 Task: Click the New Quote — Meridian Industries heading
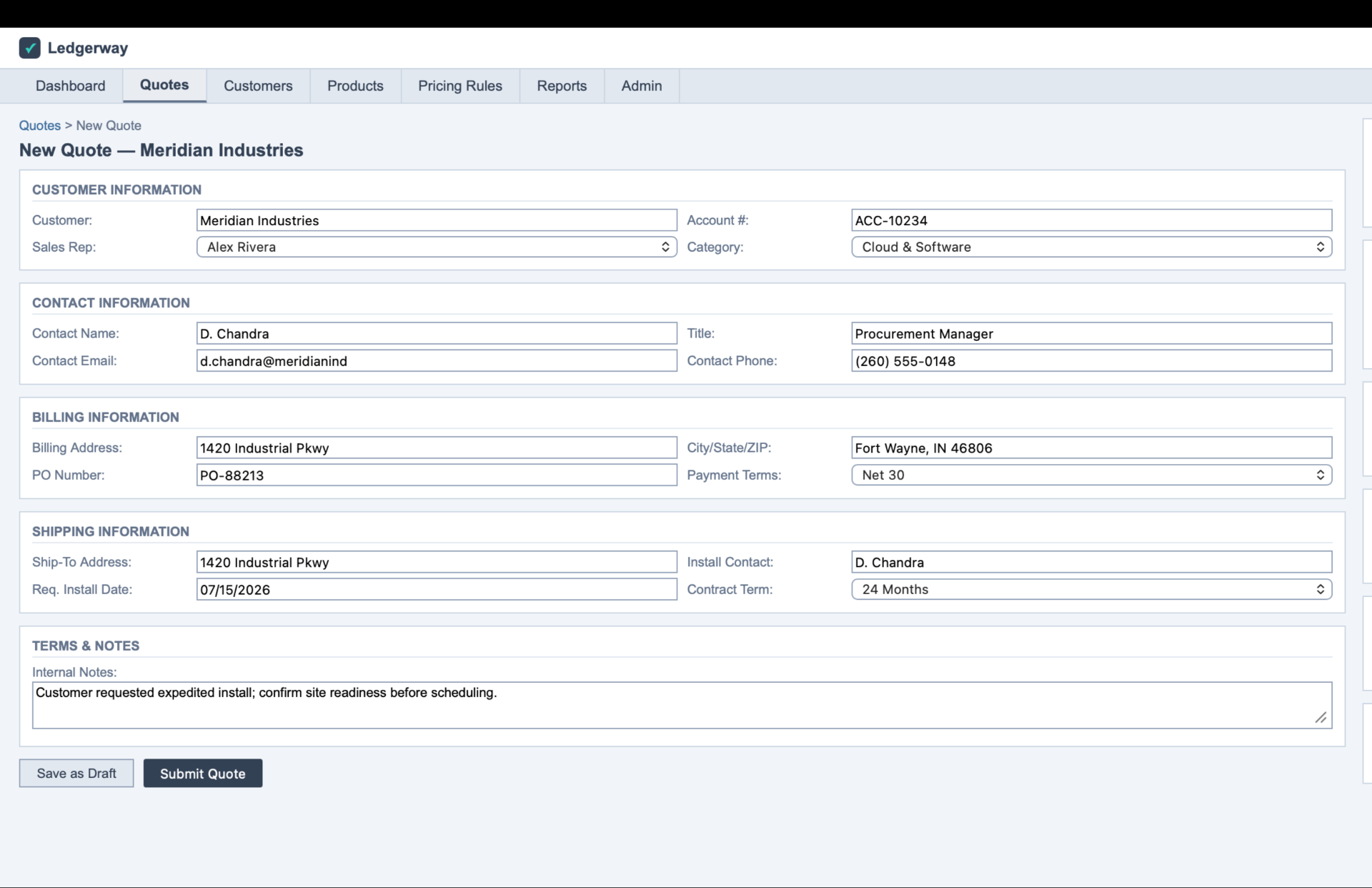click(x=161, y=150)
